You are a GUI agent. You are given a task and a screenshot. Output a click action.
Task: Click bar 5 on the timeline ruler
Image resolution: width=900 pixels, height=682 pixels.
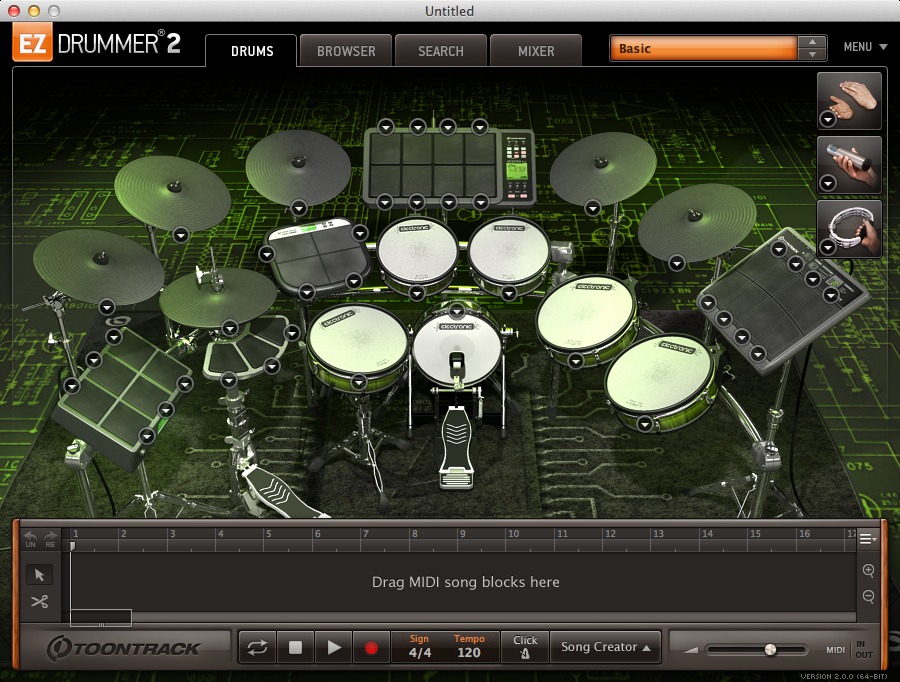[268, 534]
